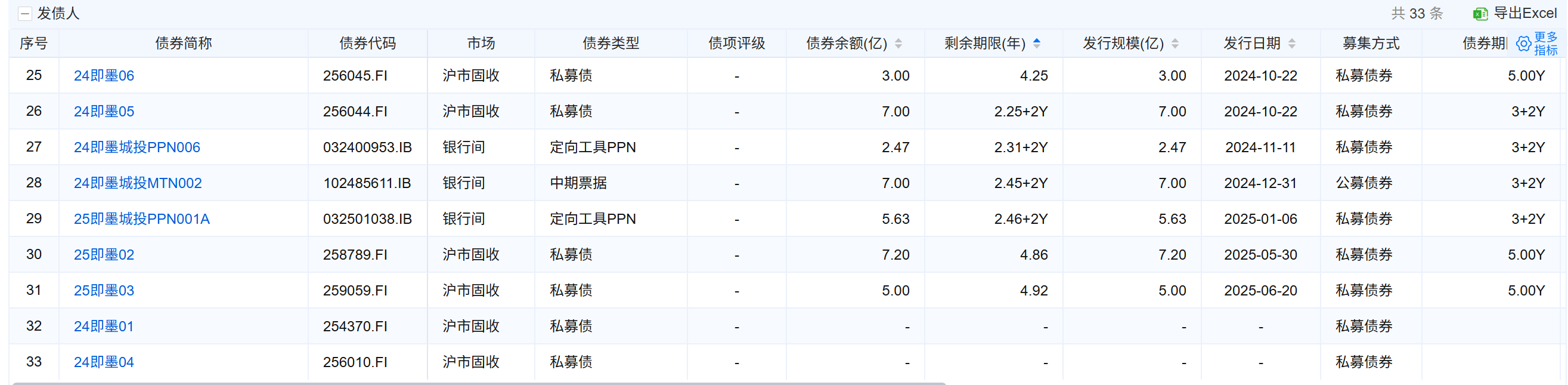Click row number 33
This screenshot has height=385, width=1568.
pyautogui.click(x=34, y=362)
